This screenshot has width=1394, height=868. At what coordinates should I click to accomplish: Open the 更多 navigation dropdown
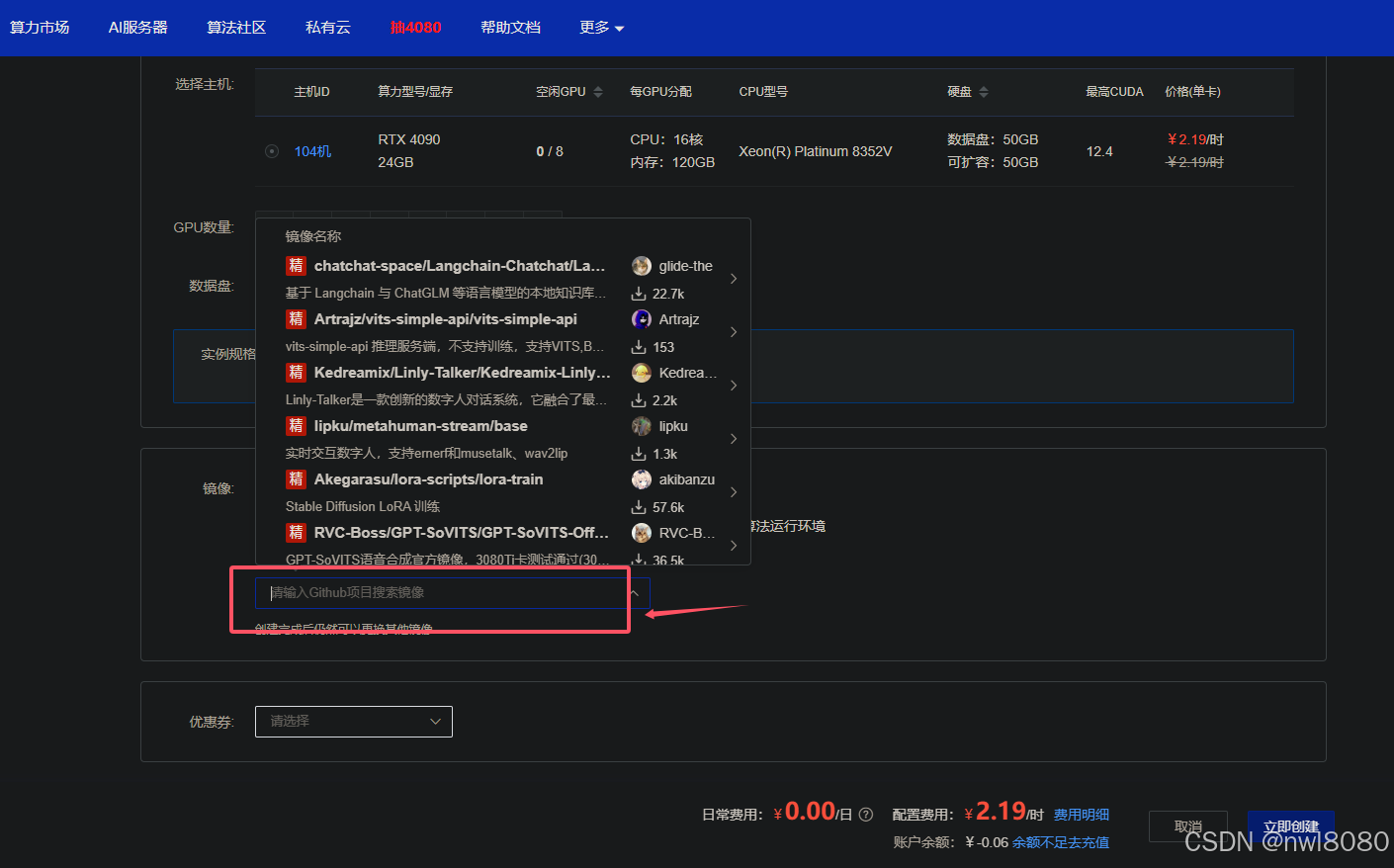click(x=601, y=28)
